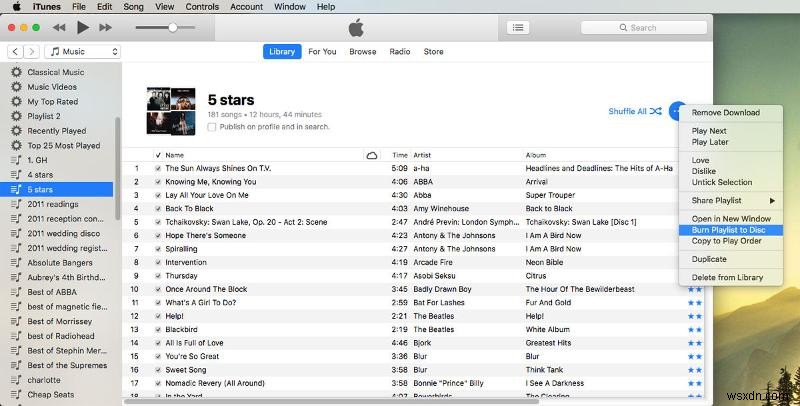Select the Best of Morrissey playlist
800x406 pixels.
coord(60,321)
